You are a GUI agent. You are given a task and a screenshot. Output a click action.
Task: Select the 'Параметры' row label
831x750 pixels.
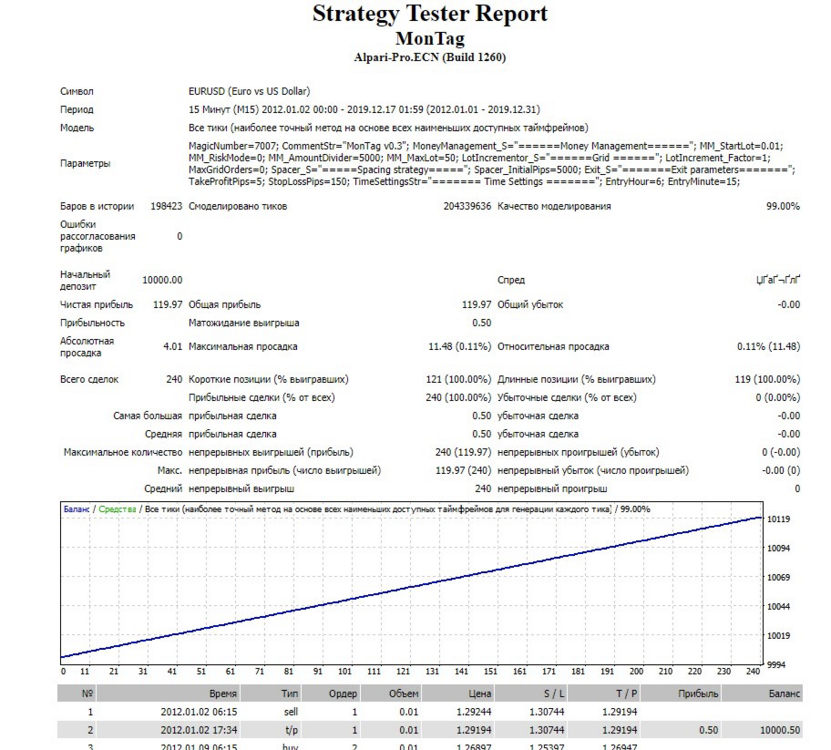85,163
